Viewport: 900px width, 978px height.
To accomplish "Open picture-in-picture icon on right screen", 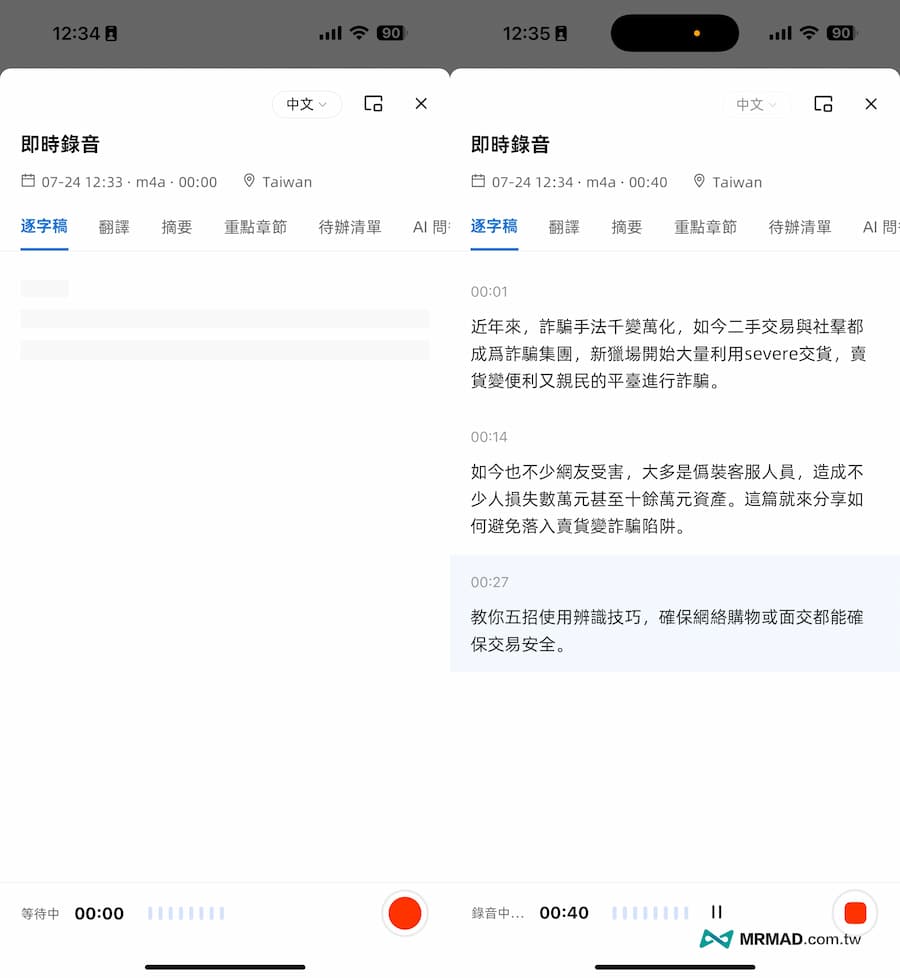I will coord(823,104).
